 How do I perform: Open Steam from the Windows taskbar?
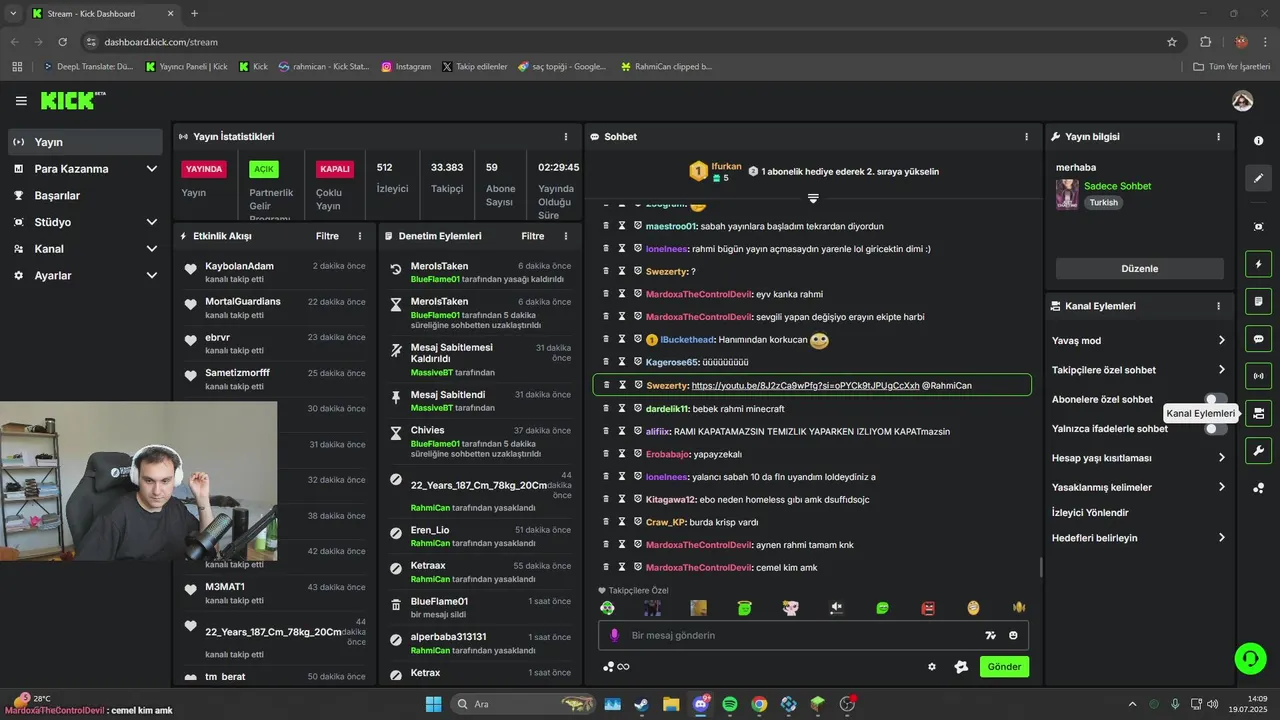click(641, 704)
